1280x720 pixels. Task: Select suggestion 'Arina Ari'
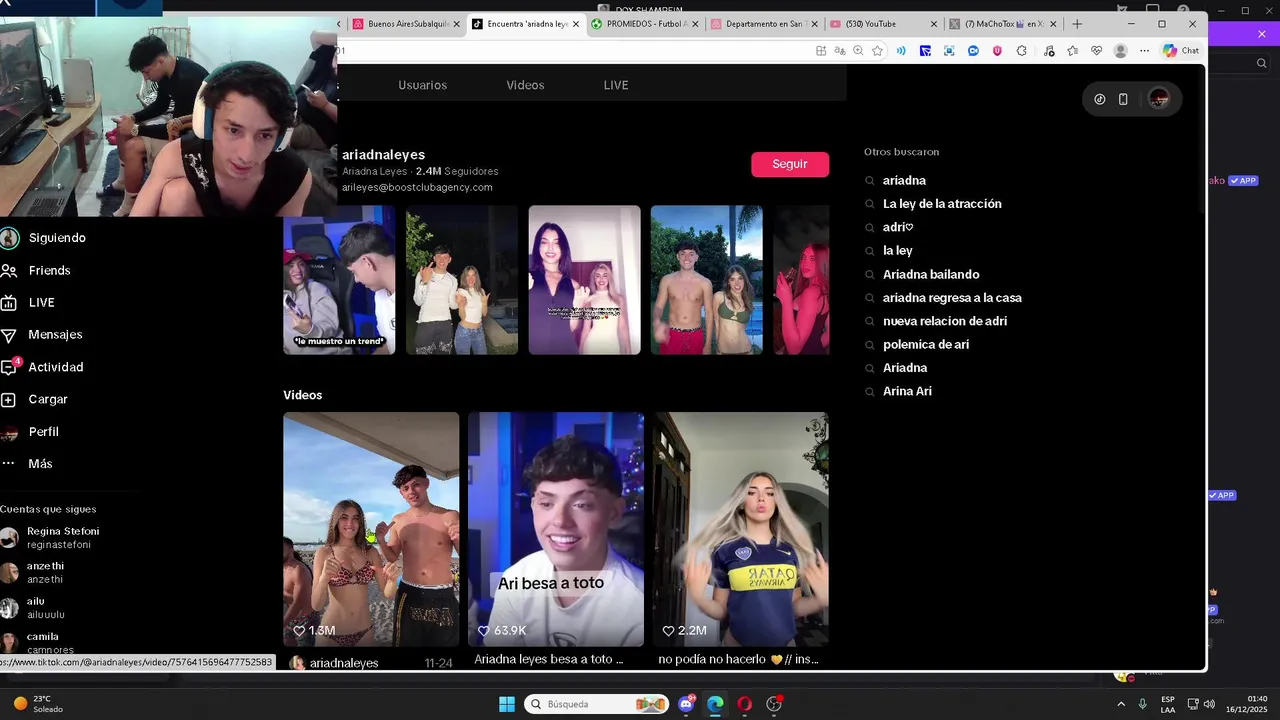pos(907,391)
